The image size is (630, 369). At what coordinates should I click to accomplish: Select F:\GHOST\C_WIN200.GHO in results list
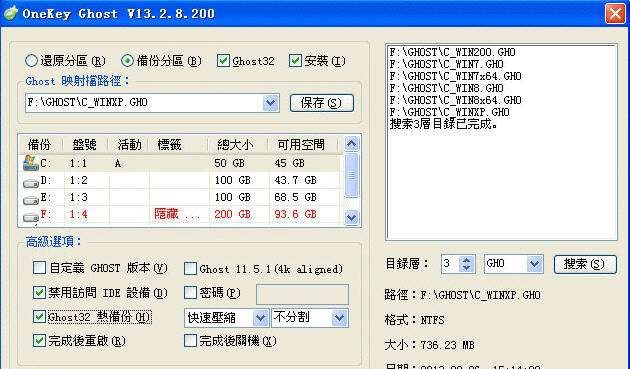click(x=452, y=52)
